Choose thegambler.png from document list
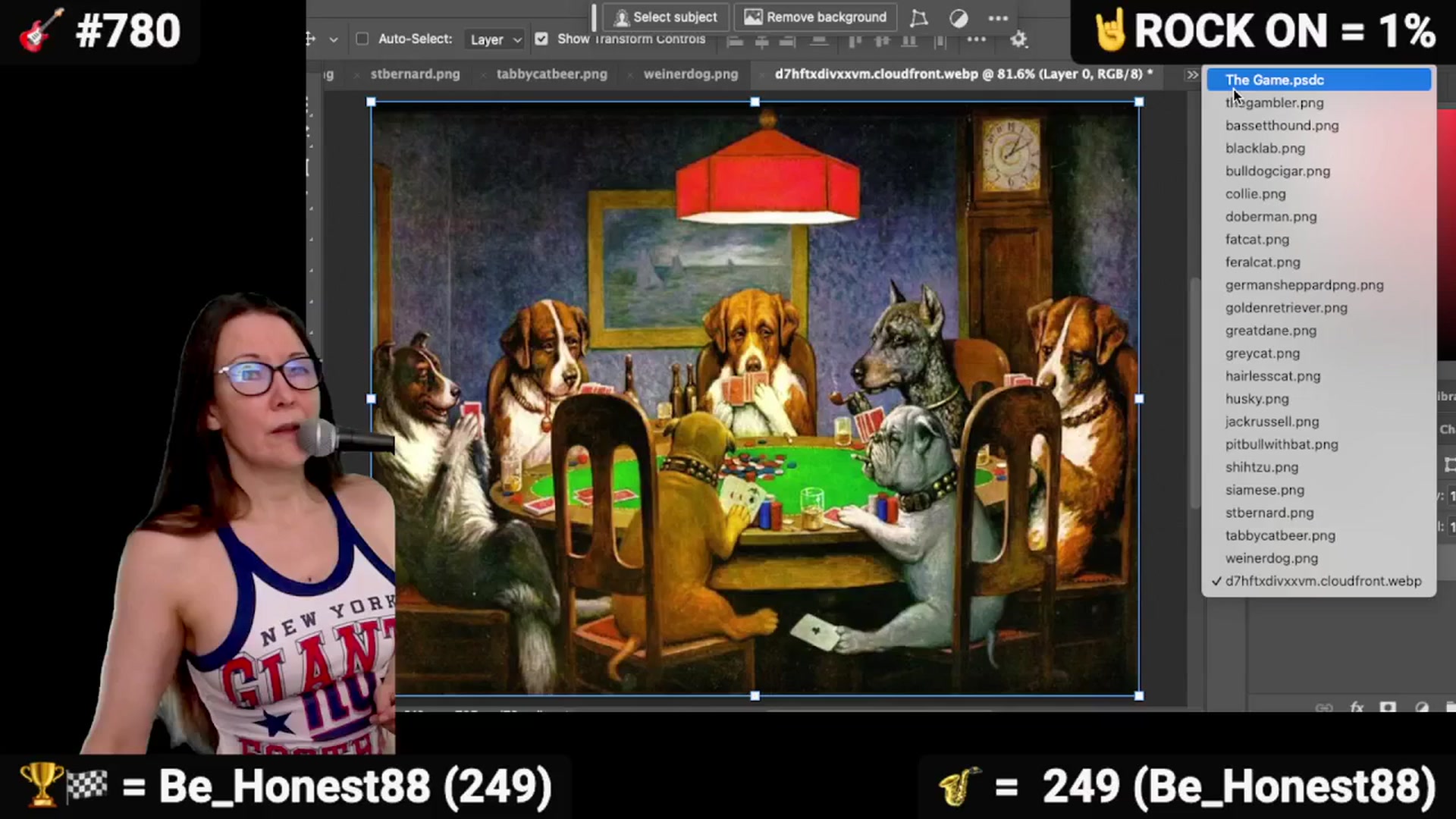The width and height of the screenshot is (1456, 819). 1319,102
